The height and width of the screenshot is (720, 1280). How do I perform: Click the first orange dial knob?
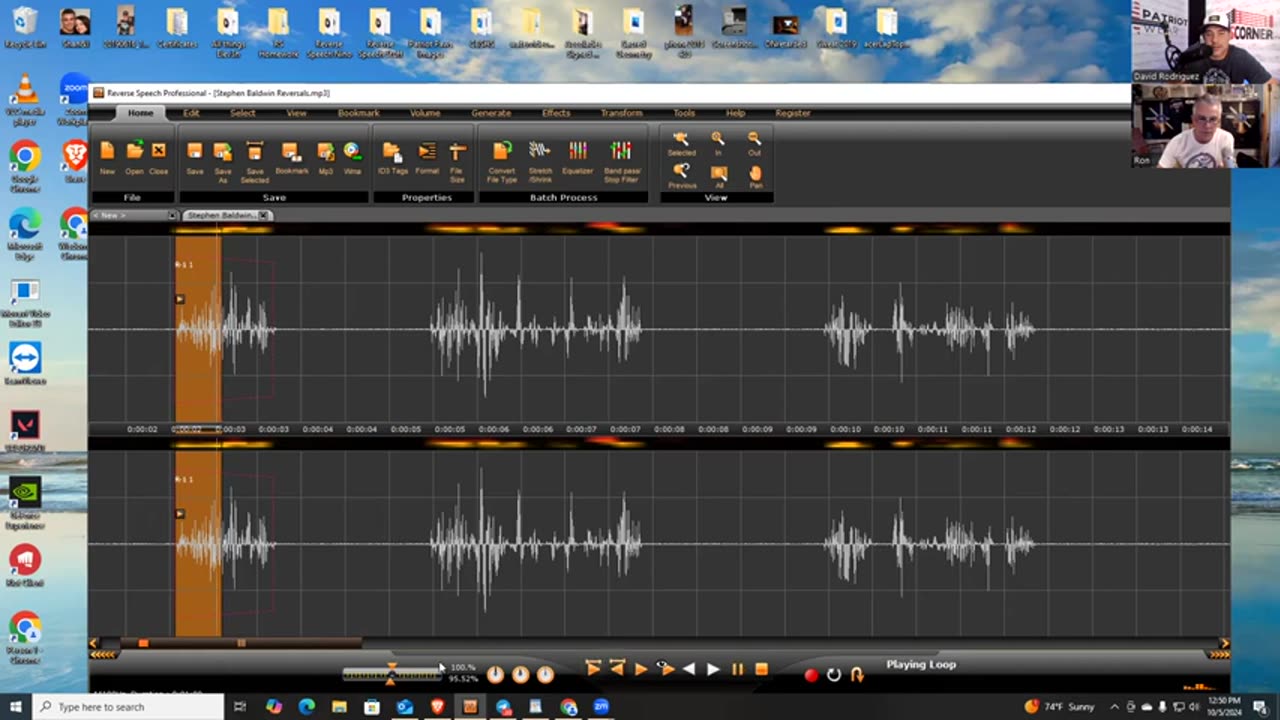[x=496, y=675]
